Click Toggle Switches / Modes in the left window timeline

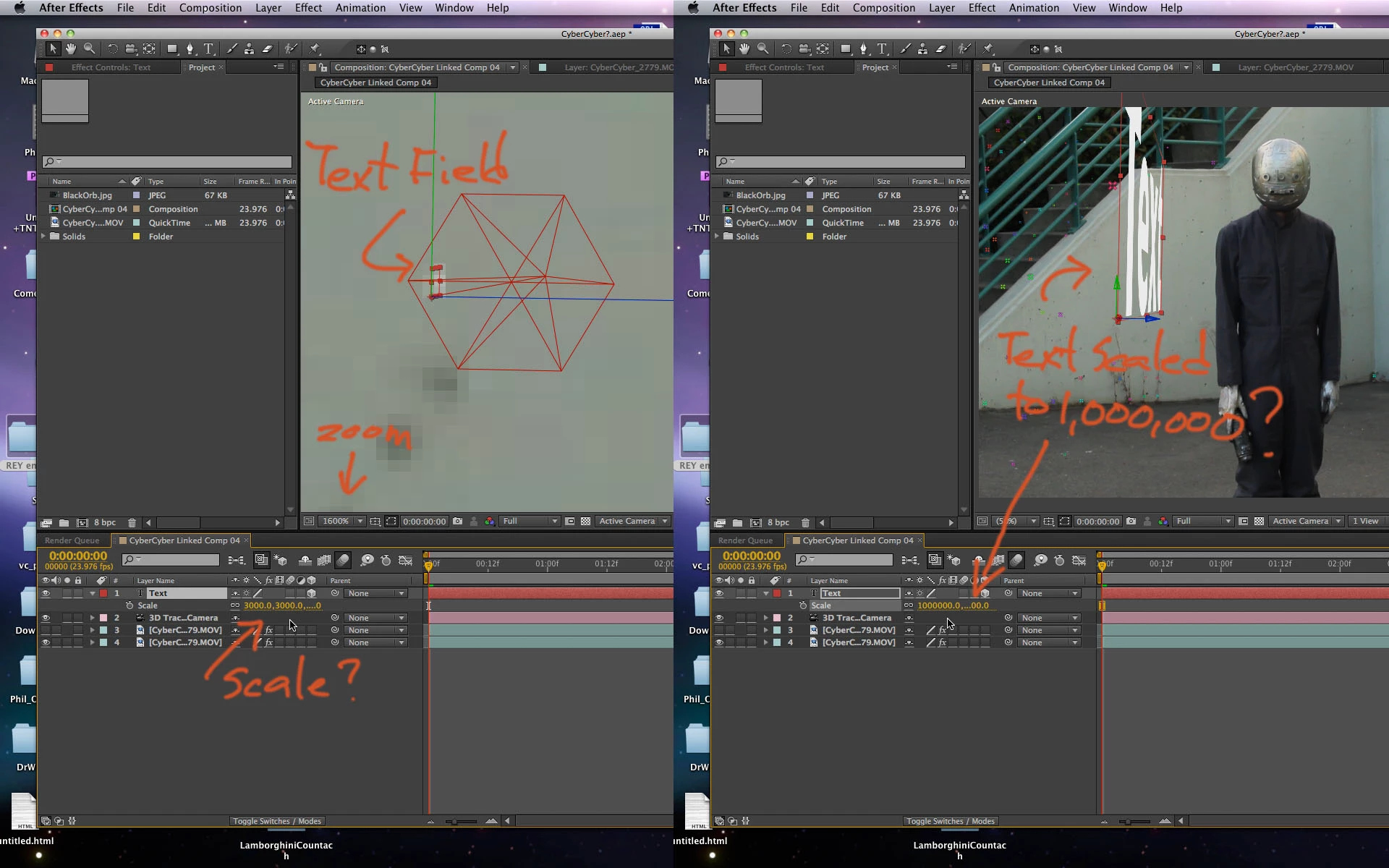pyautogui.click(x=277, y=821)
